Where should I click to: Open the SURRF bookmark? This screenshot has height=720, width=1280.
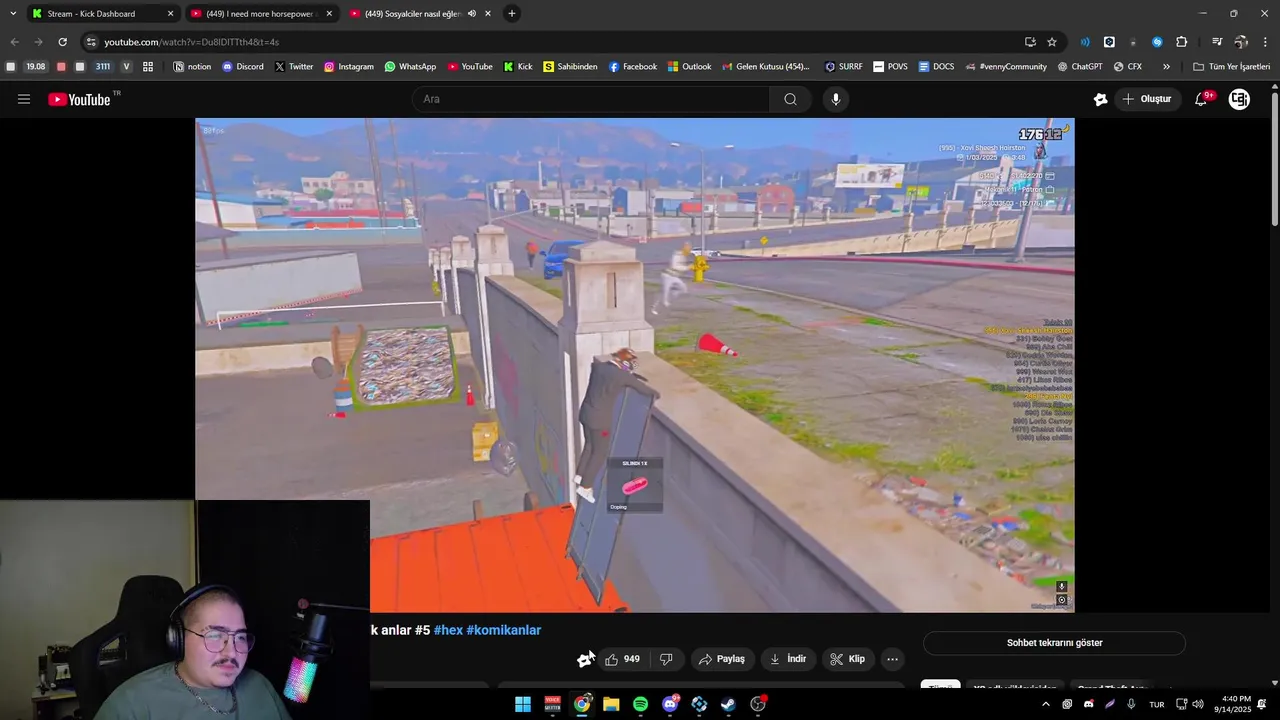[x=844, y=67]
